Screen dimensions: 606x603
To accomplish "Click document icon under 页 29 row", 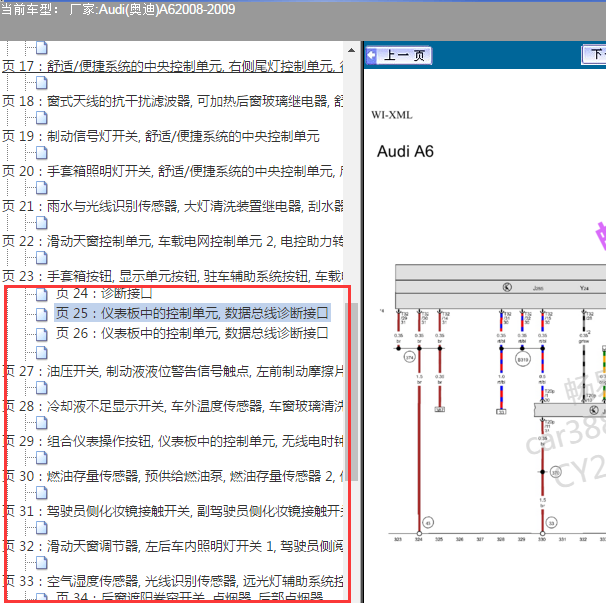I will pos(42,458).
